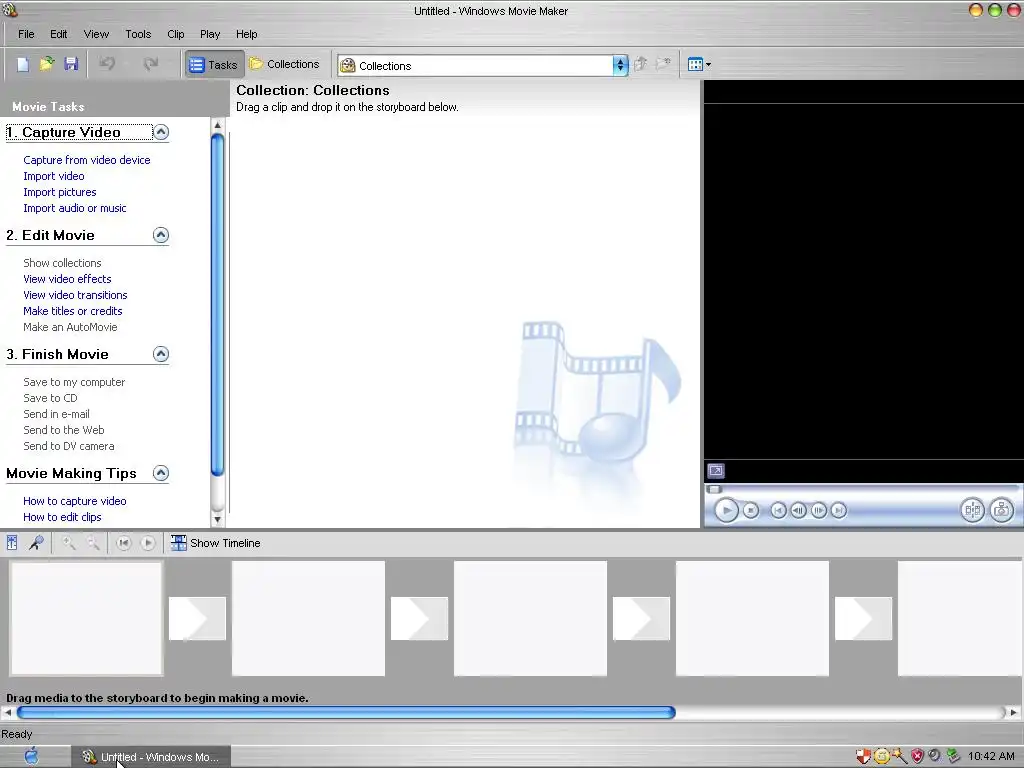Click Capture from video device link
Screen dimensions: 1024x768
tap(87, 160)
